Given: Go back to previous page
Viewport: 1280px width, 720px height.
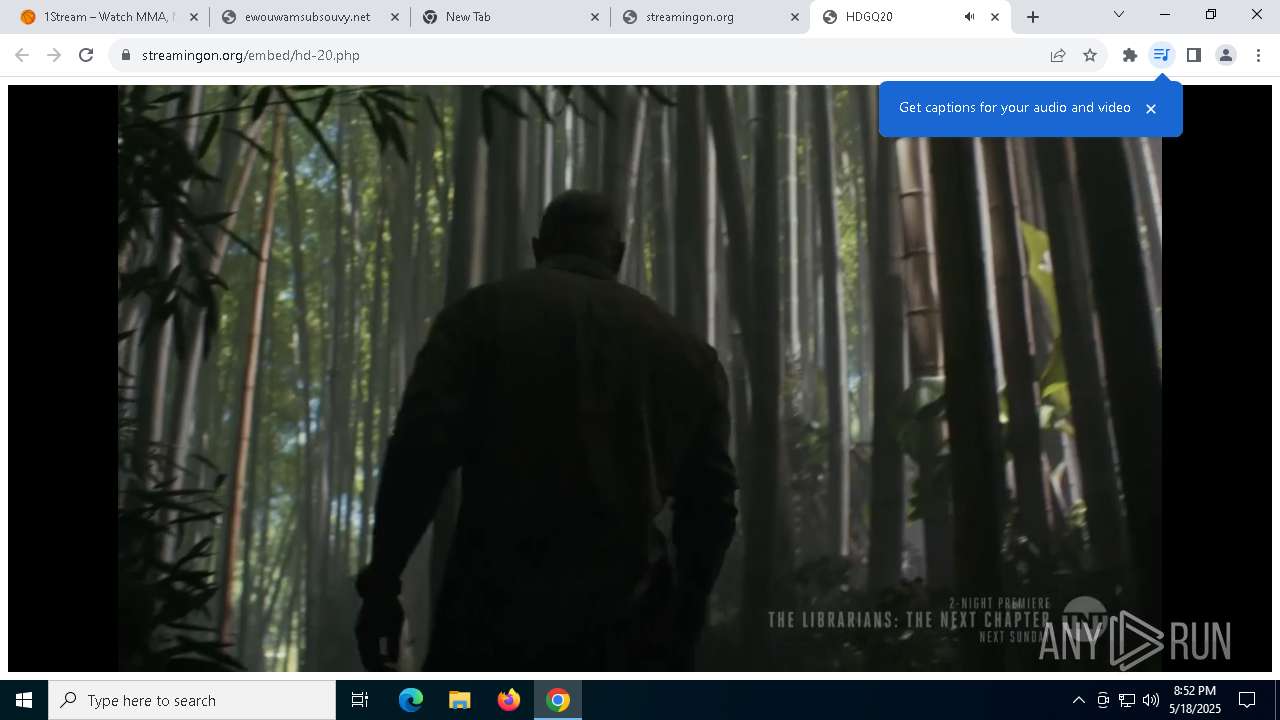Looking at the screenshot, I should (22, 55).
